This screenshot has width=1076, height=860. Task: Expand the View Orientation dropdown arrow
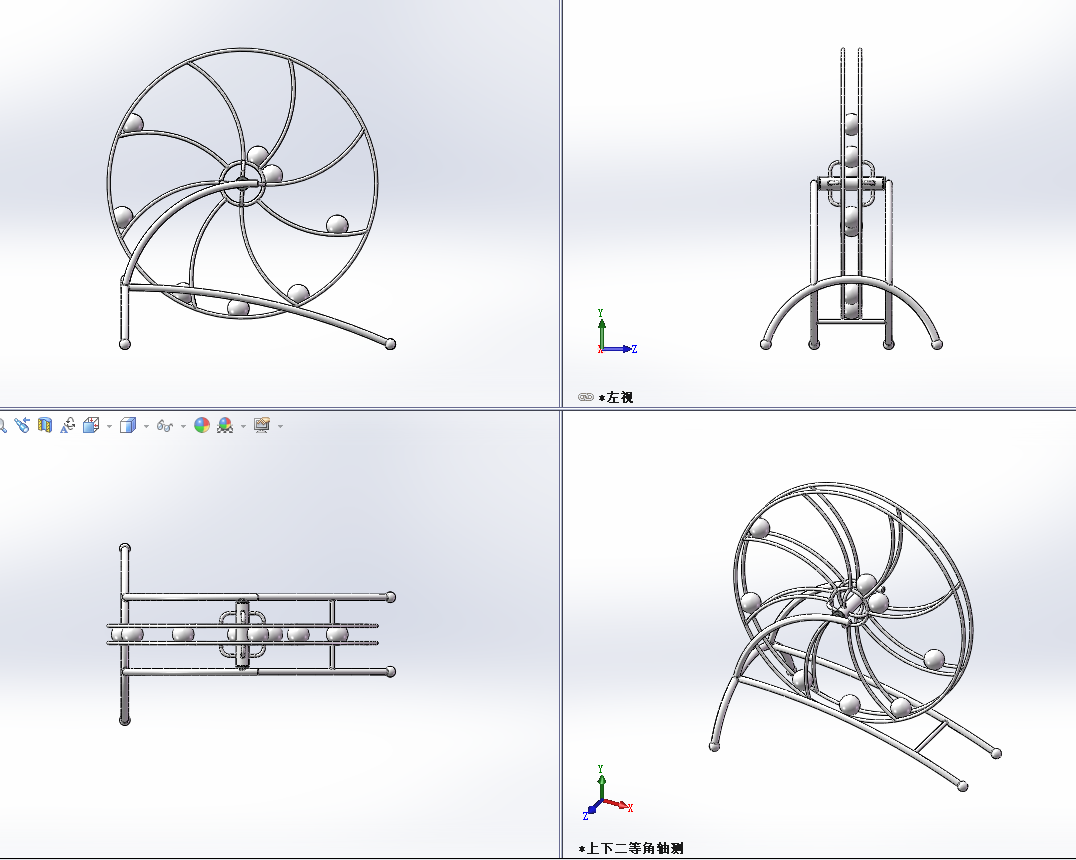[110, 426]
